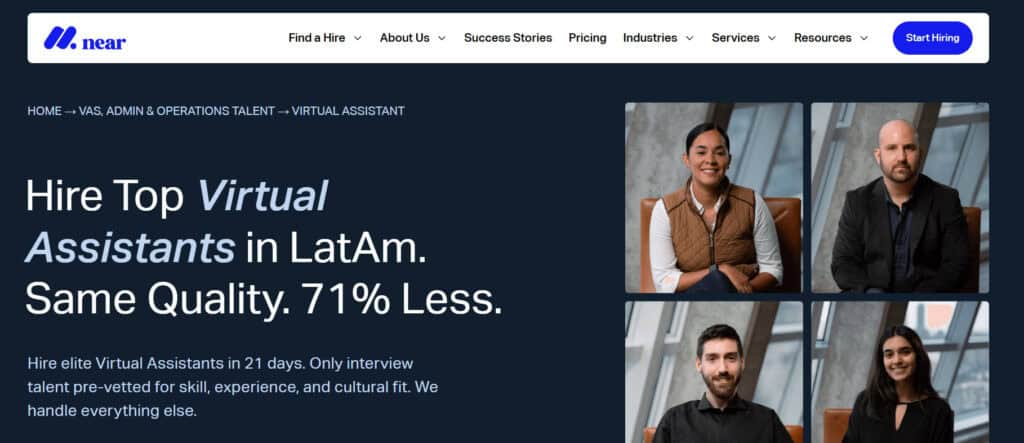The height and width of the screenshot is (443, 1024).
Task: Select the Virtual Assistant breadcrumb
Action: (348, 111)
